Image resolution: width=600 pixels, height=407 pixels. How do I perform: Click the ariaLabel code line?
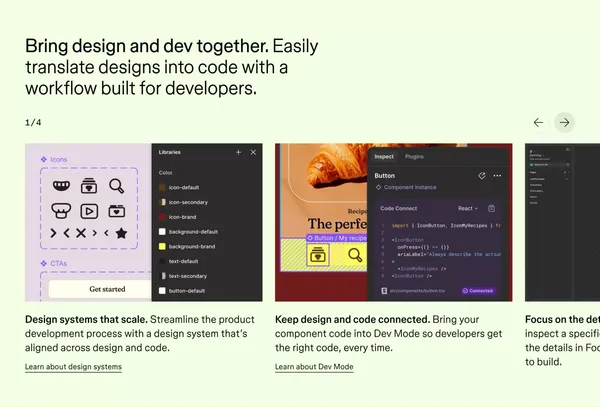449,254
